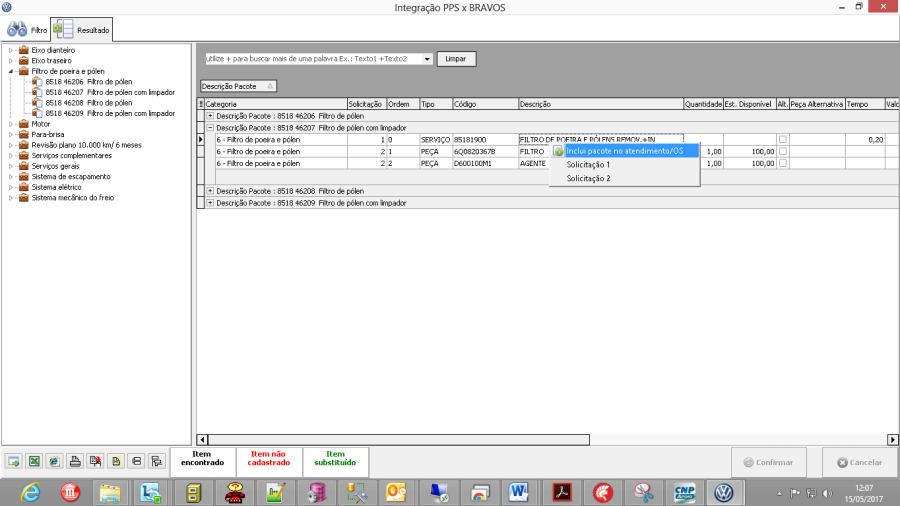
Task: Expand the Eixo traseiro tree node
Action: (x=10, y=60)
